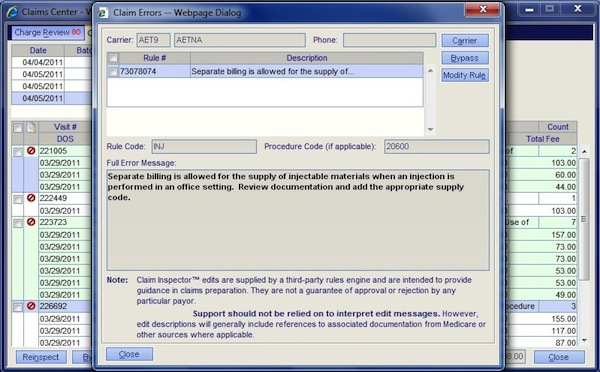Screen dimensions: 600x372
Task: Click the total fee 49.00
Action: point(565,295)
